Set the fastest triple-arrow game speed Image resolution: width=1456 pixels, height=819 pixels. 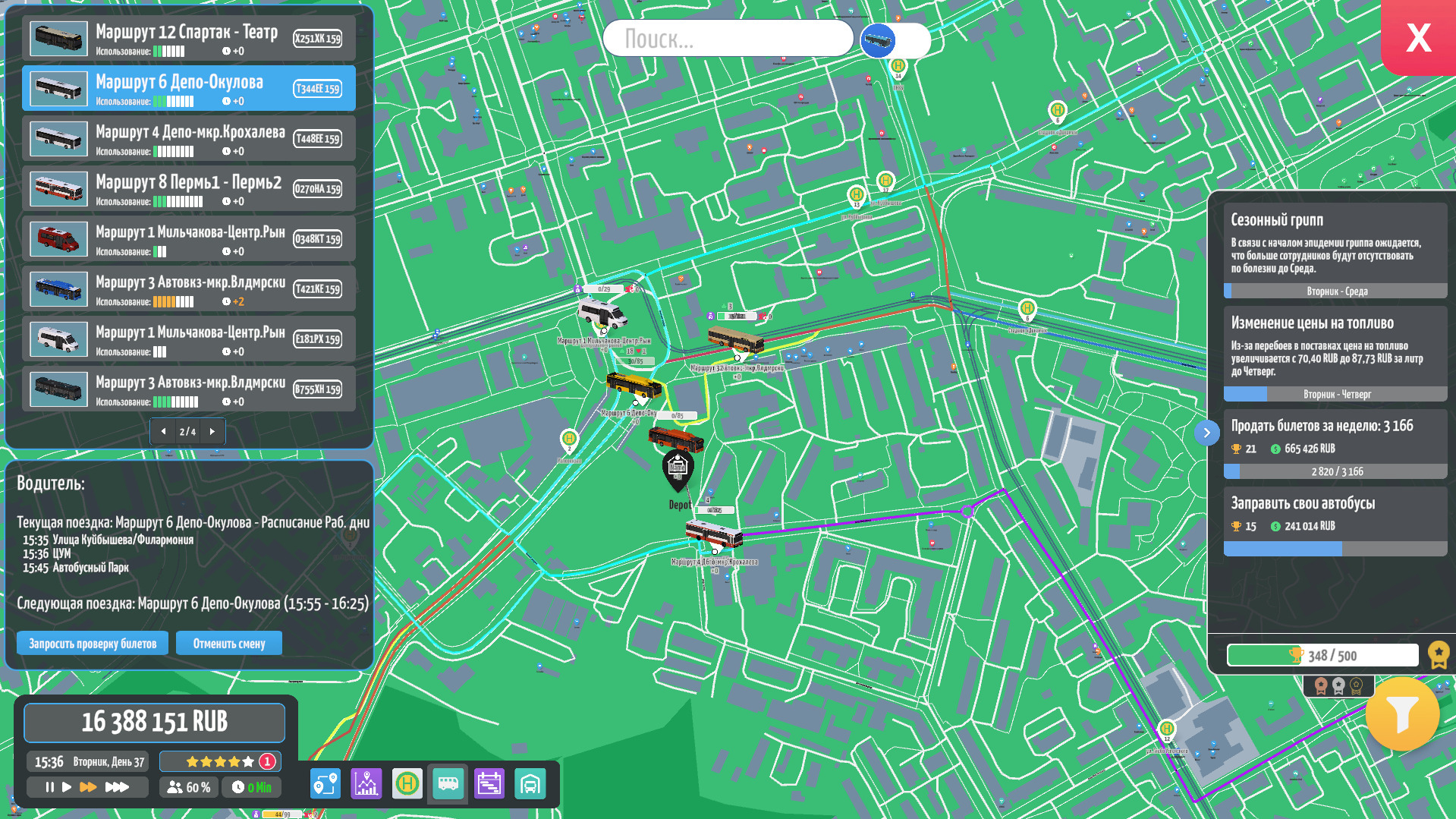117,787
